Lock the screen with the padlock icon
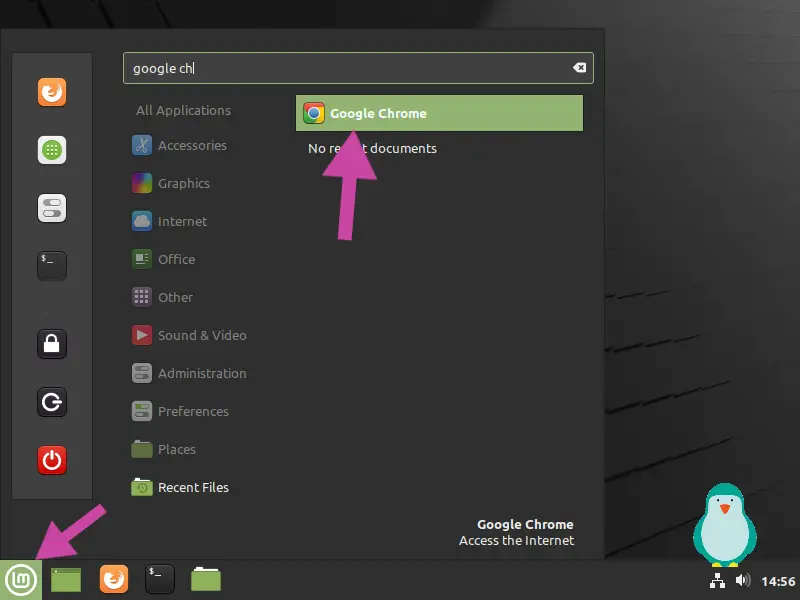Screen dimensions: 800x600 52,344
